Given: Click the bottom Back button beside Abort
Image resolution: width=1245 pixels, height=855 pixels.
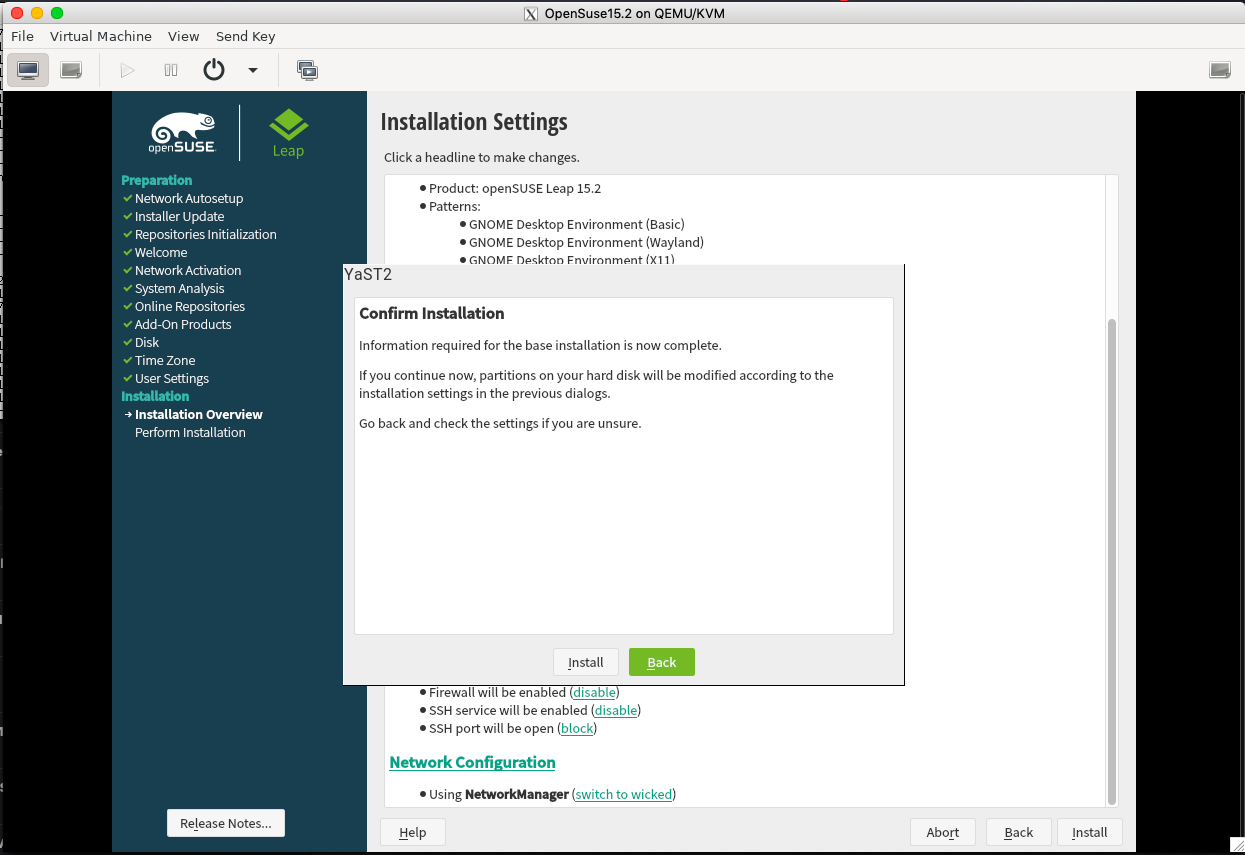Looking at the screenshot, I should pyautogui.click(x=1019, y=832).
